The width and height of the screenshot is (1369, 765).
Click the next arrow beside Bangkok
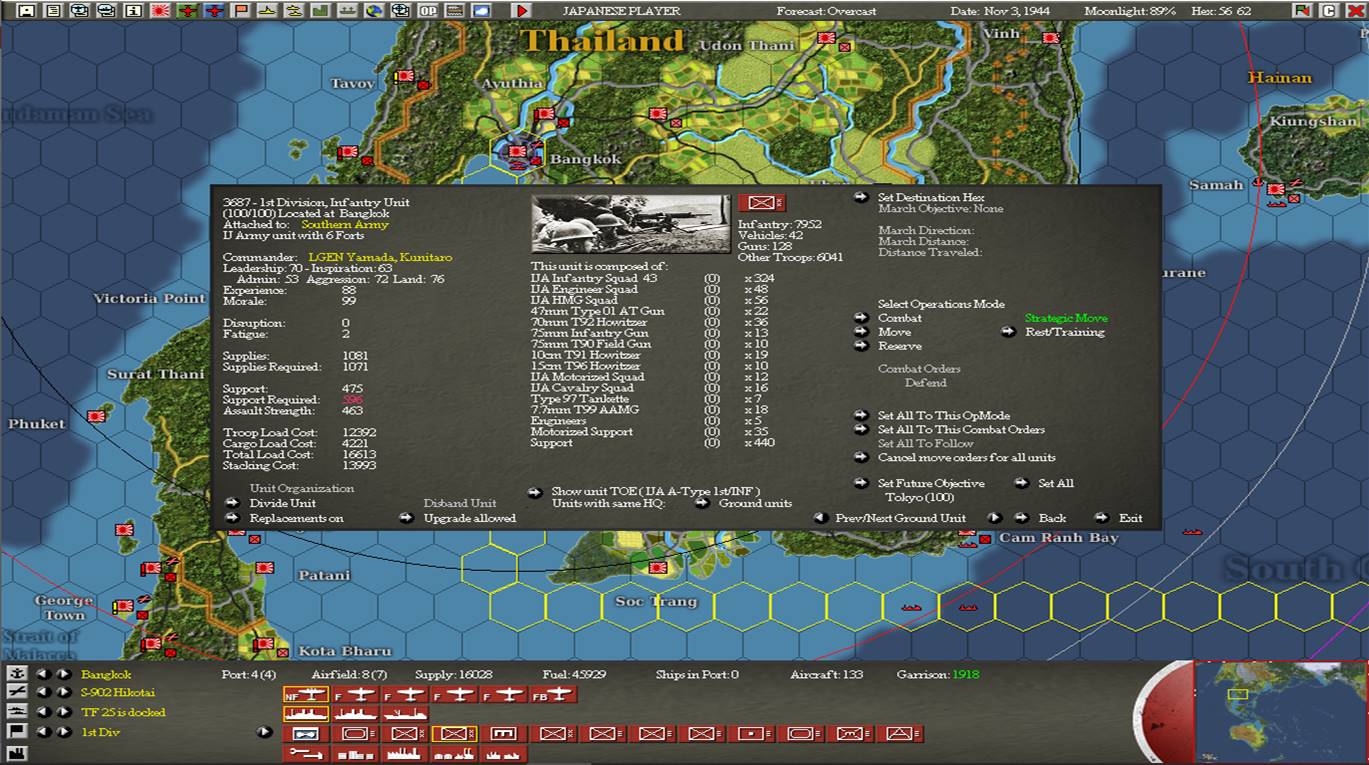63,674
